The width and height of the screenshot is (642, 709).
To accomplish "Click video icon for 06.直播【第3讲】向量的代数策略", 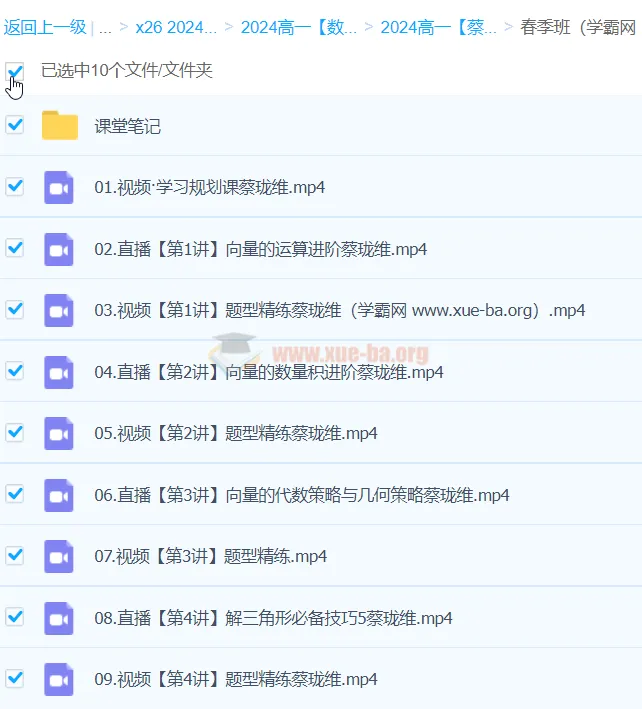I will (59, 495).
